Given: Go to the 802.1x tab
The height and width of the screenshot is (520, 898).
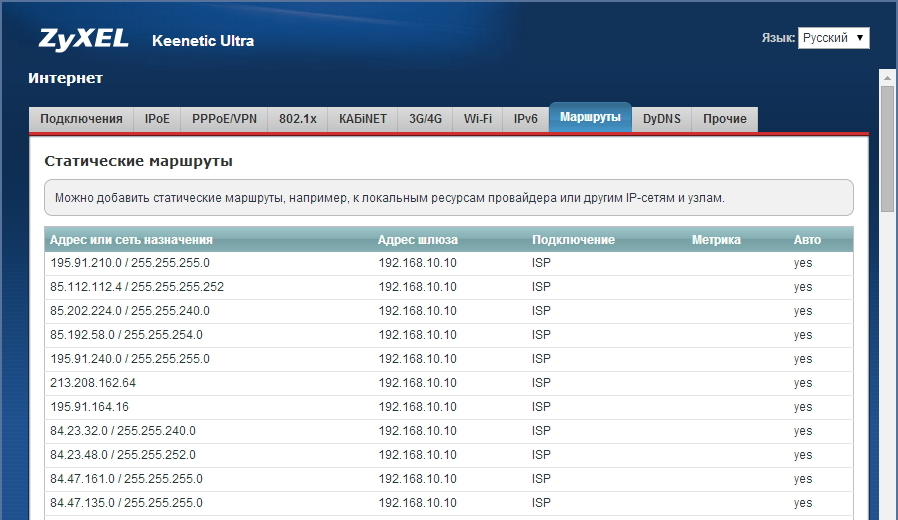Looking at the screenshot, I should point(297,119).
